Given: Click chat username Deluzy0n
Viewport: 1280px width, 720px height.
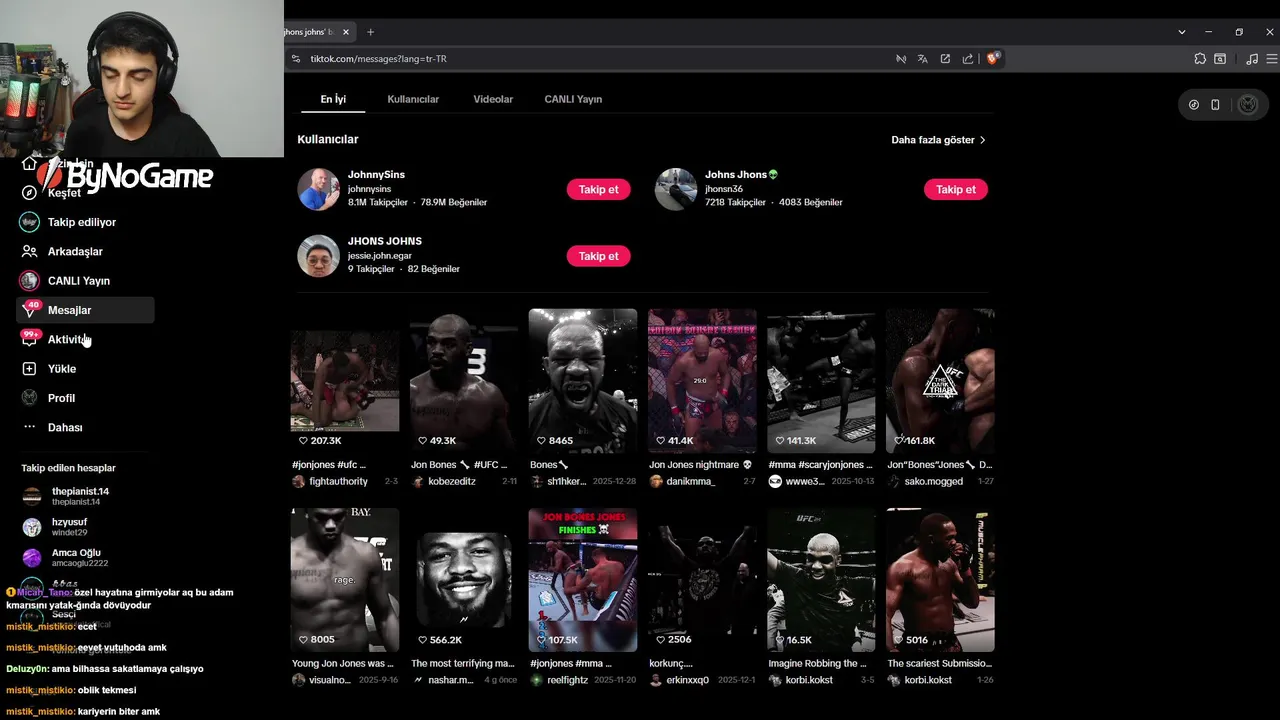Looking at the screenshot, I should (26, 669).
